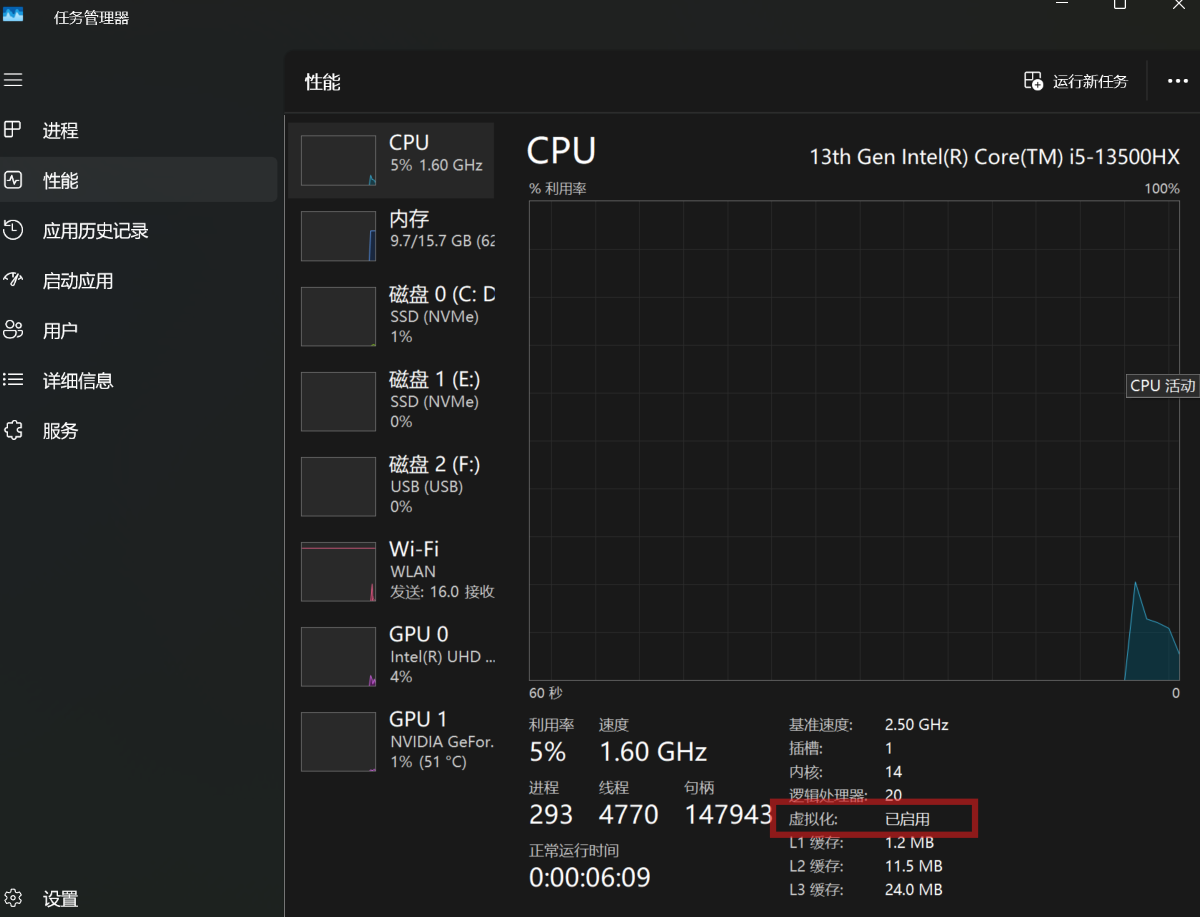The height and width of the screenshot is (917, 1200).
Task: Click the 进程 icon in sidebar
Action: (13, 129)
